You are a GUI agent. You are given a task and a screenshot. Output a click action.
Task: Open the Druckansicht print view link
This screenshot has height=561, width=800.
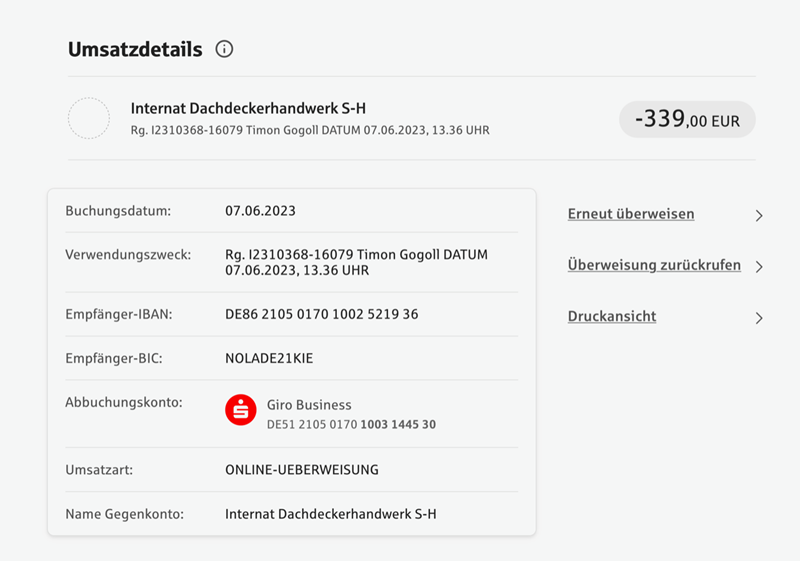tap(612, 316)
